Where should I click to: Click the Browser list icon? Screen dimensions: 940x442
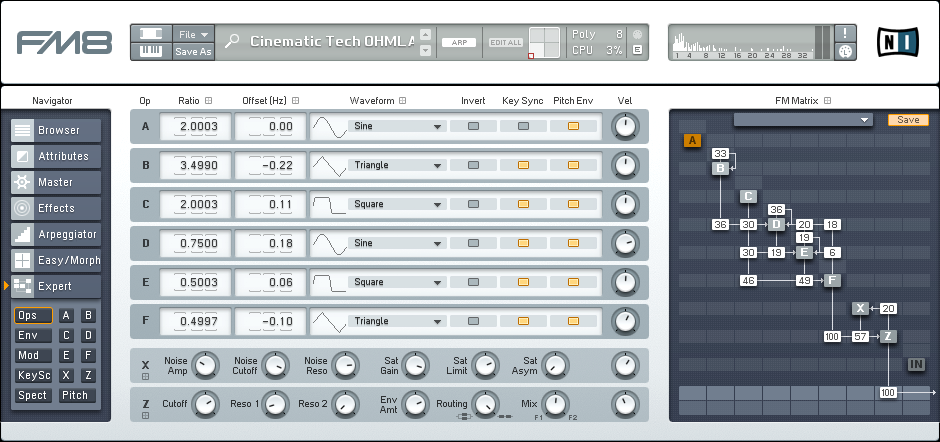click(x=22, y=130)
